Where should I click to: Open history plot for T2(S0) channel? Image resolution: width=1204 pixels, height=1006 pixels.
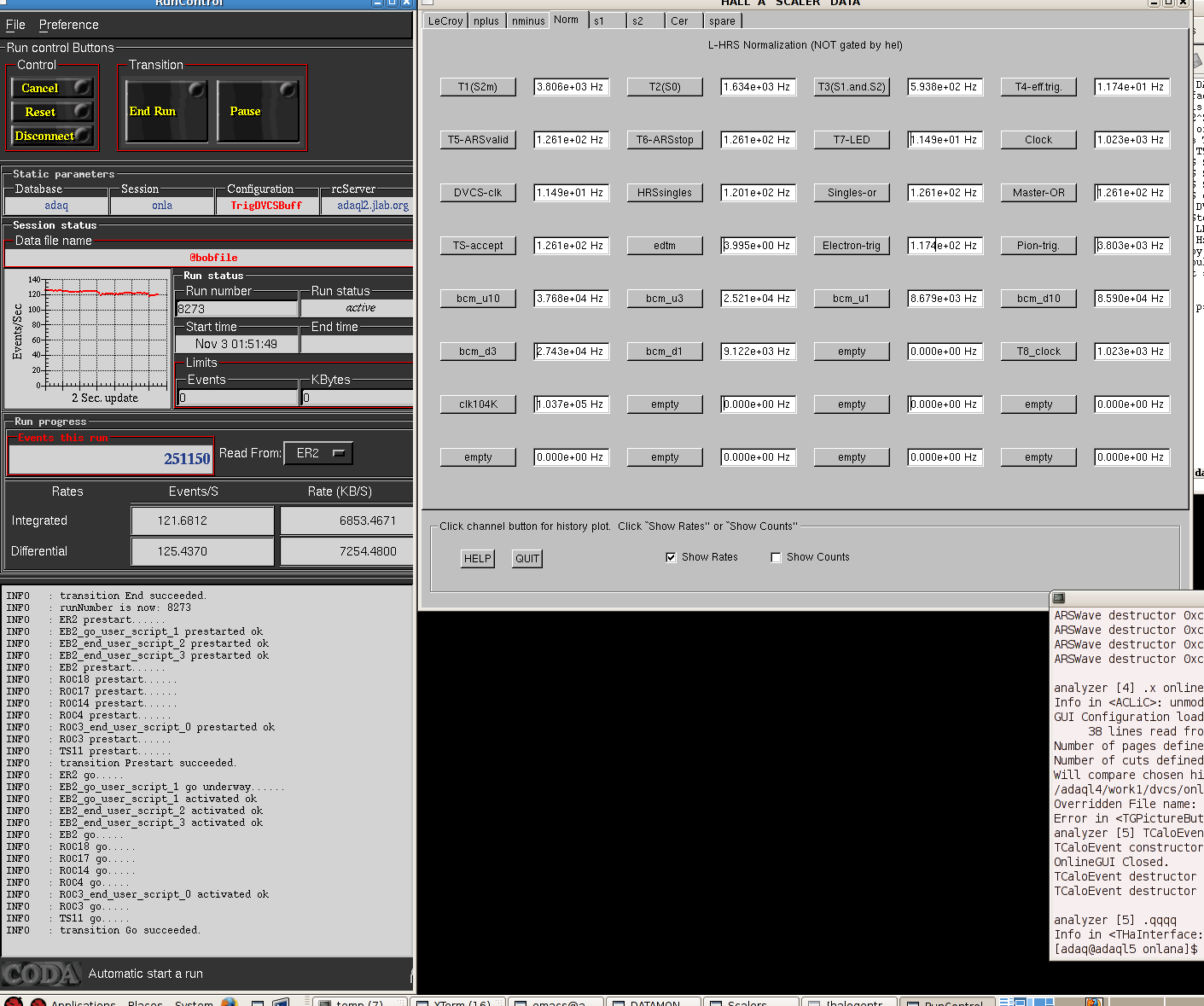tap(665, 87)
